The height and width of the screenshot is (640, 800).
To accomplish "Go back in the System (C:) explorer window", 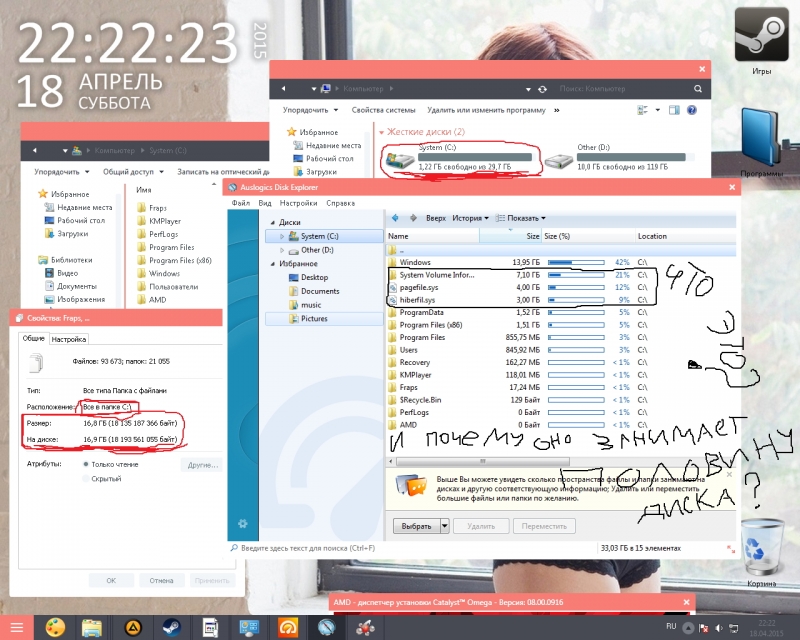I will [35, 151].
